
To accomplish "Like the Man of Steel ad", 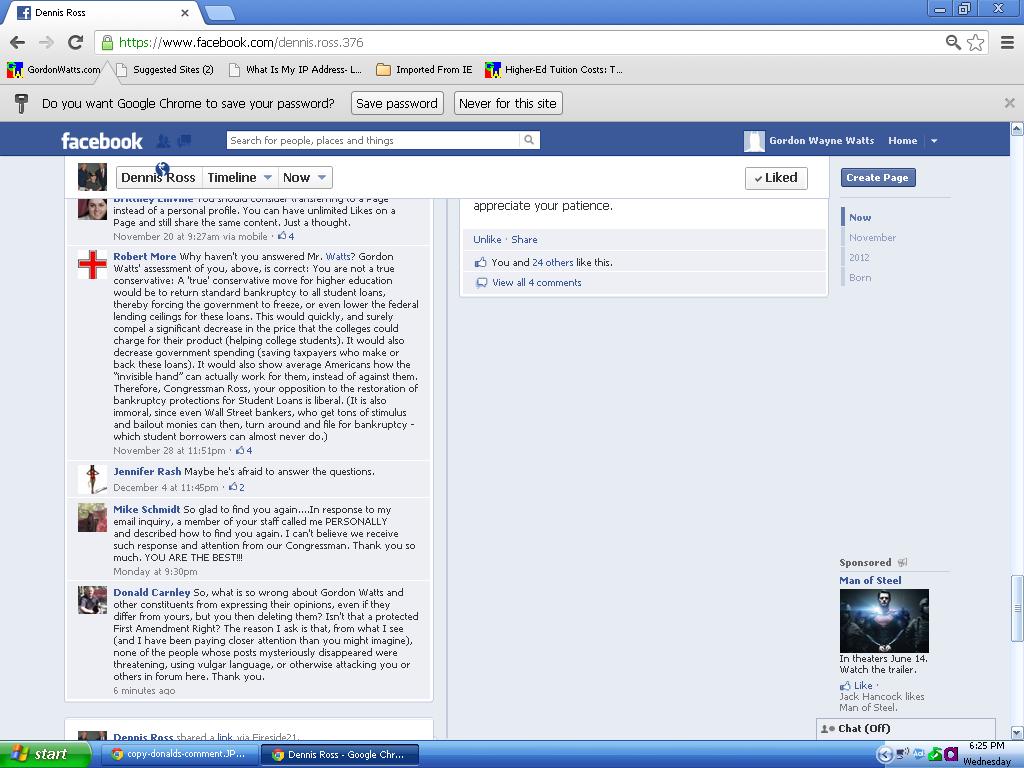I will pos(862,685).
